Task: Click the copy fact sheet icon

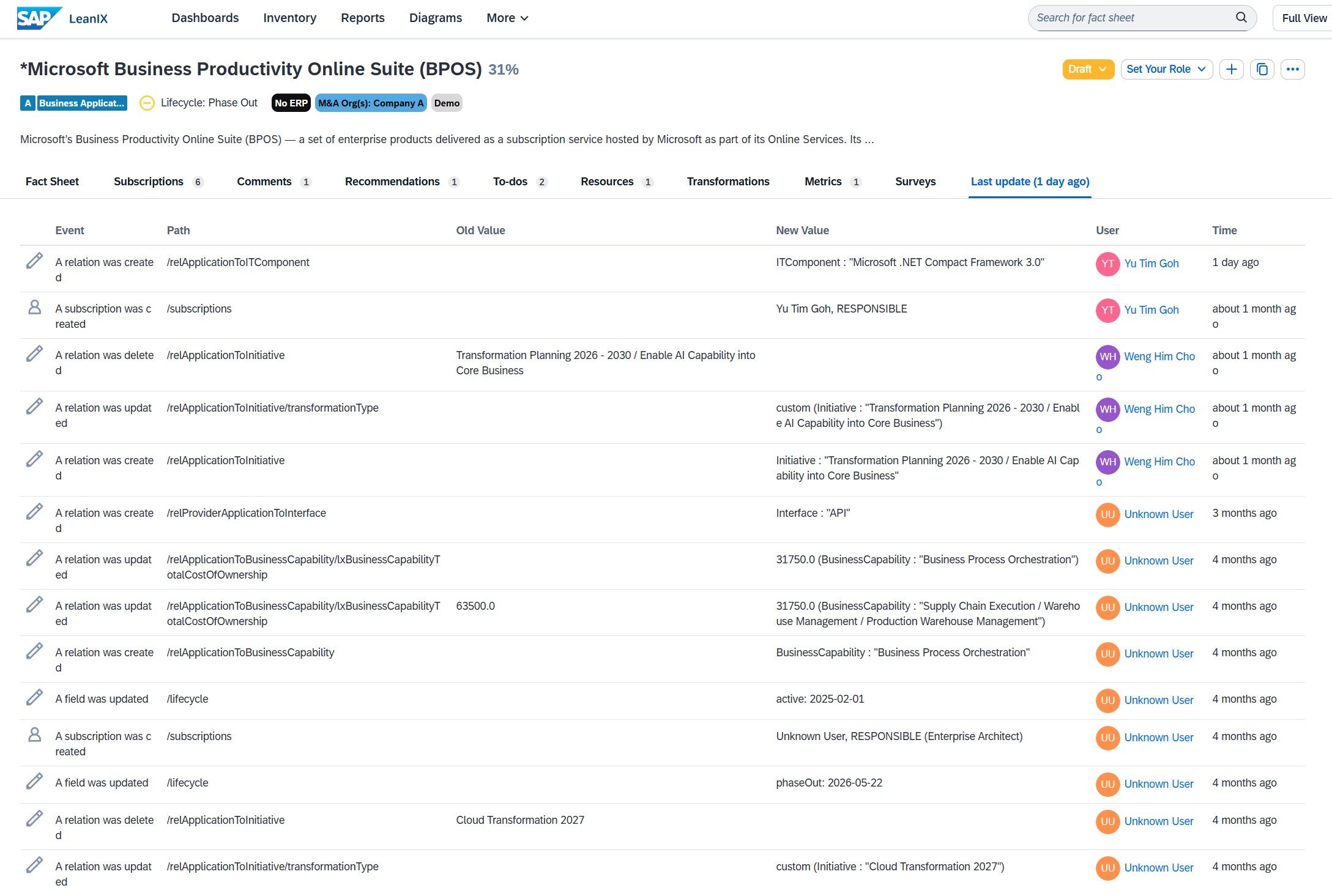Action: (1262, 69)
